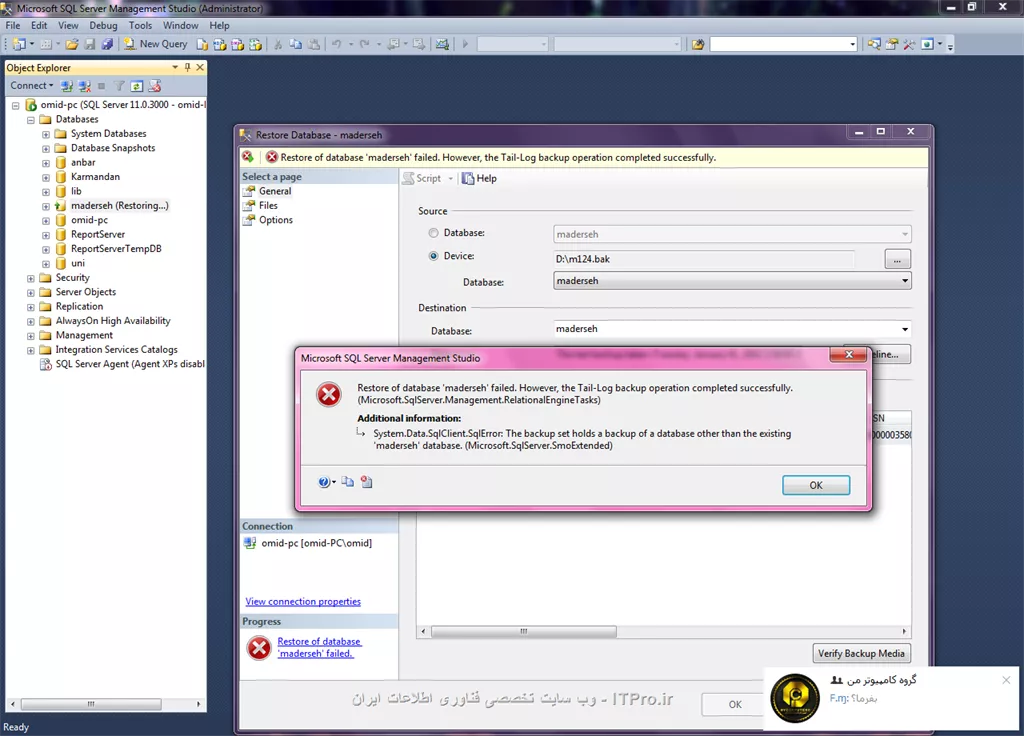Click the Refresh icon in Object Explorer toolbar
This screenshot has width=1024, height=736.
(136, 86)
